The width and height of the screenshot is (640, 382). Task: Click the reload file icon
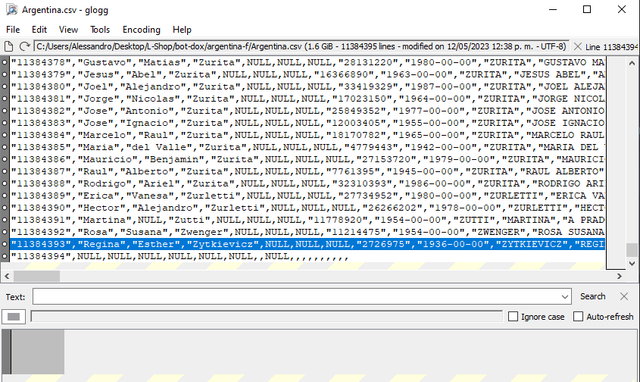click(x=24, y=47)
